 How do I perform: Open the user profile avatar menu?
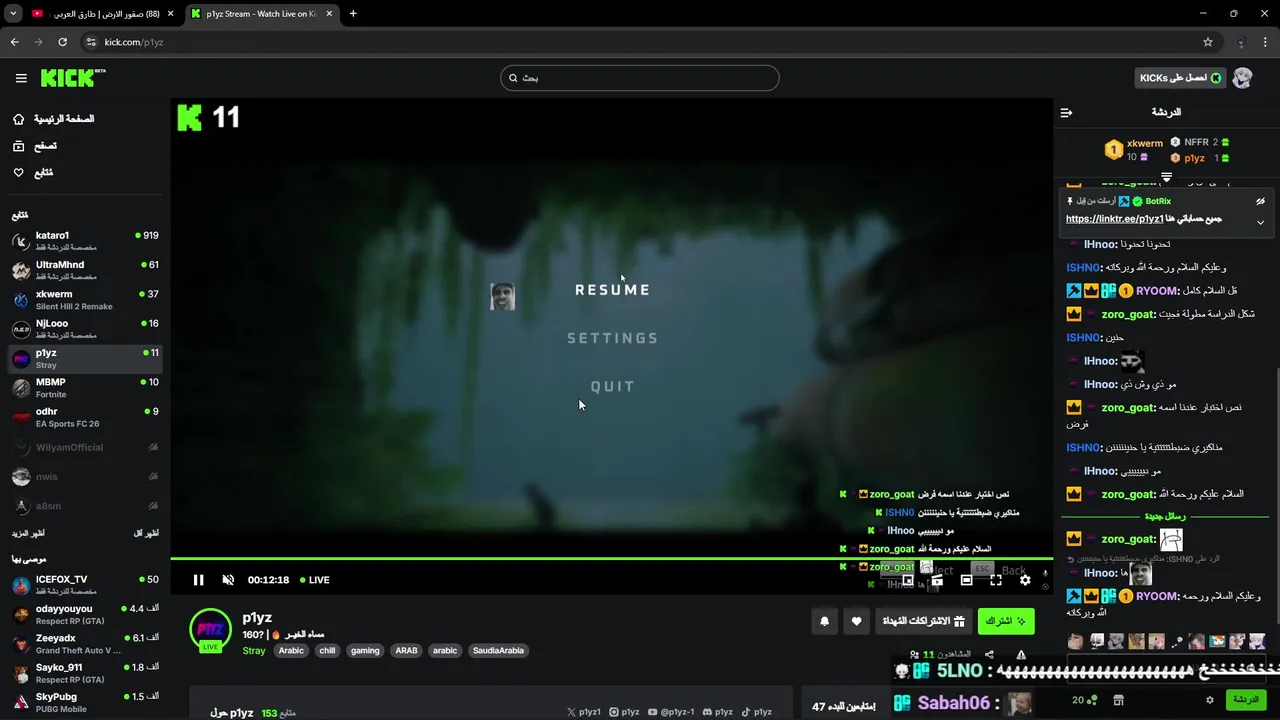tap(1242, 78)
